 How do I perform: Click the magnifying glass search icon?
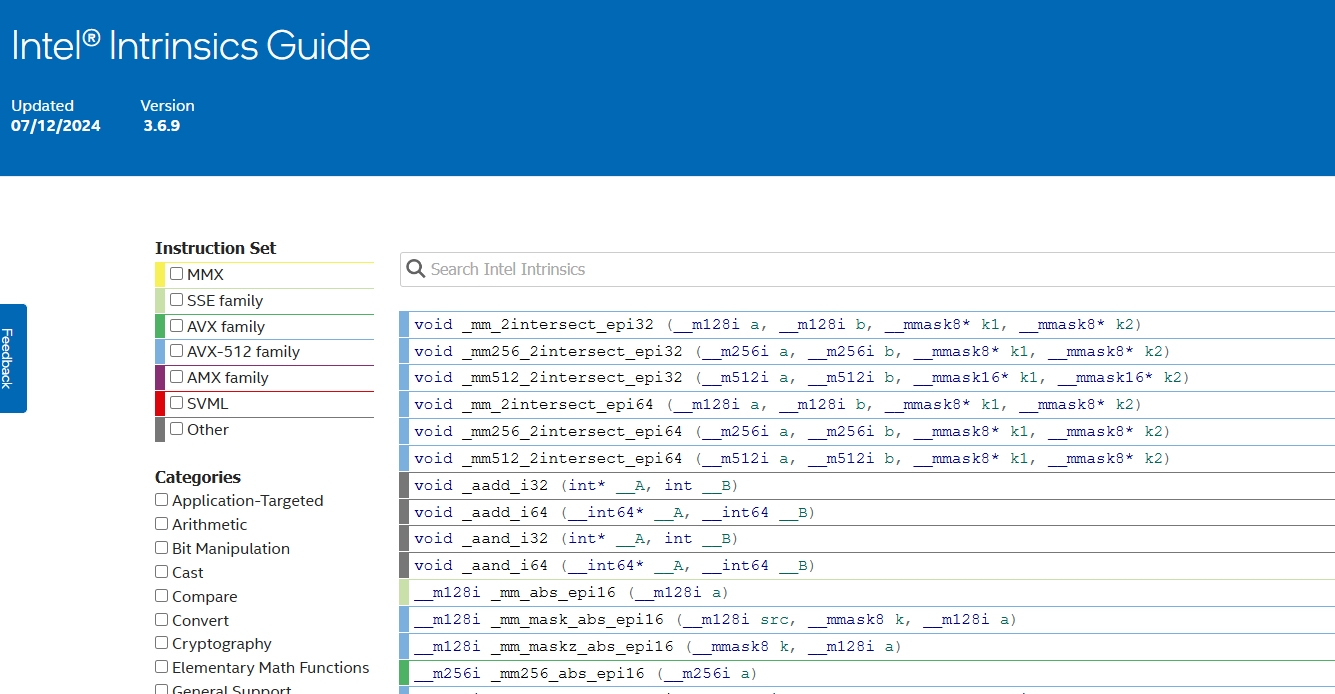(416, 269)
